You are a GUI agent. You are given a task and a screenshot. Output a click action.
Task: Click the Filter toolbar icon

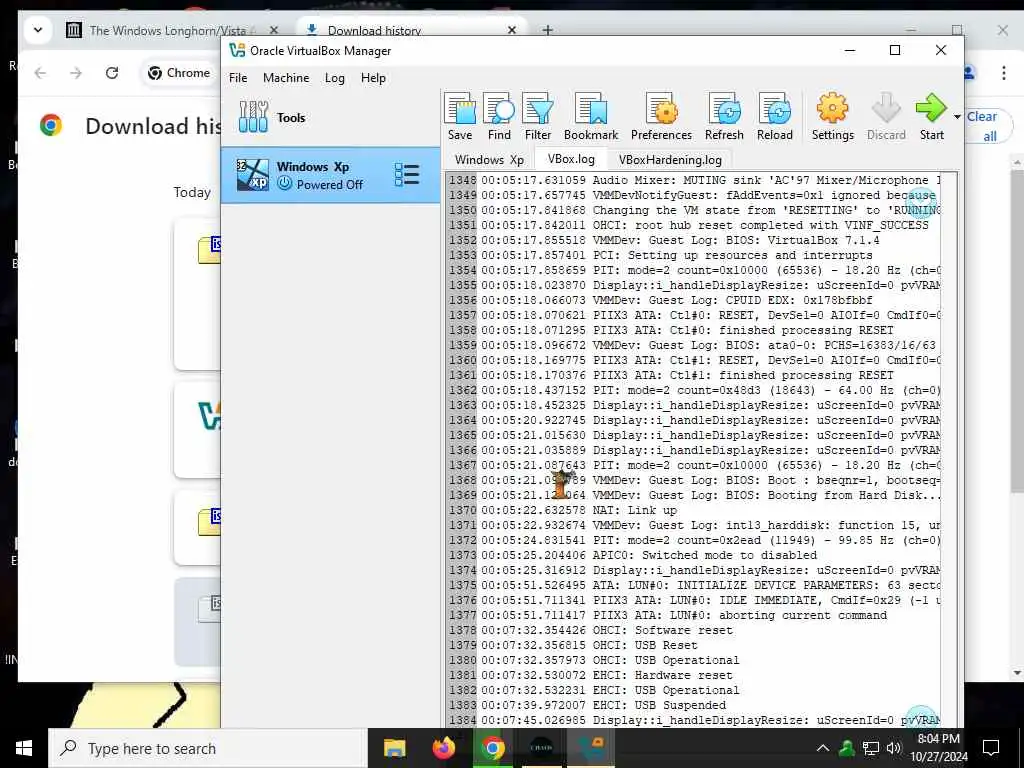(x=537, y=117)
